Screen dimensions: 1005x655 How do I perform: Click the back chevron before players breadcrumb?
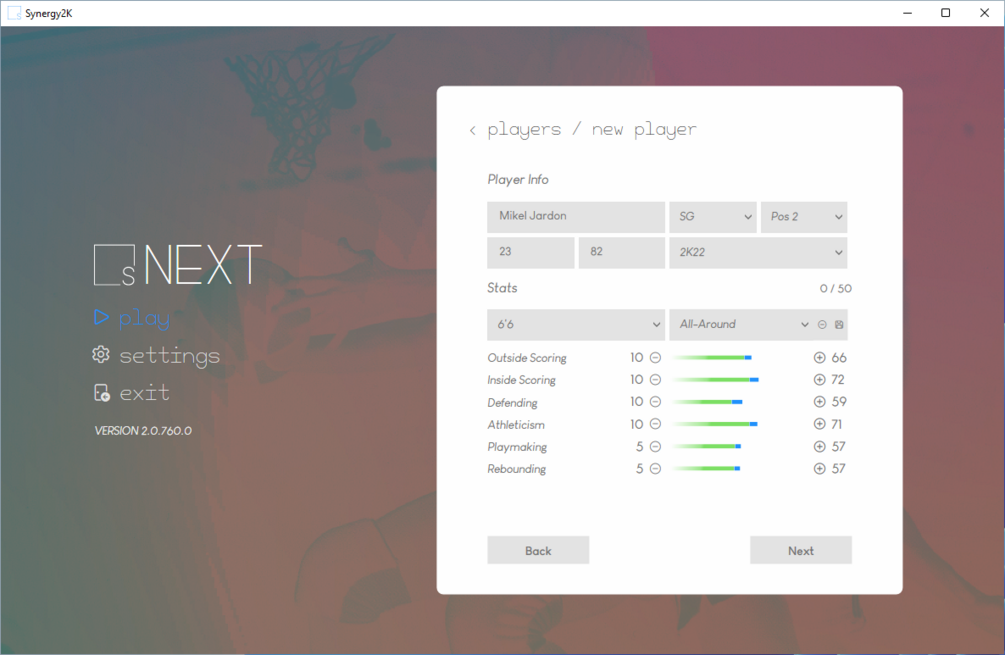click(472, 130)
